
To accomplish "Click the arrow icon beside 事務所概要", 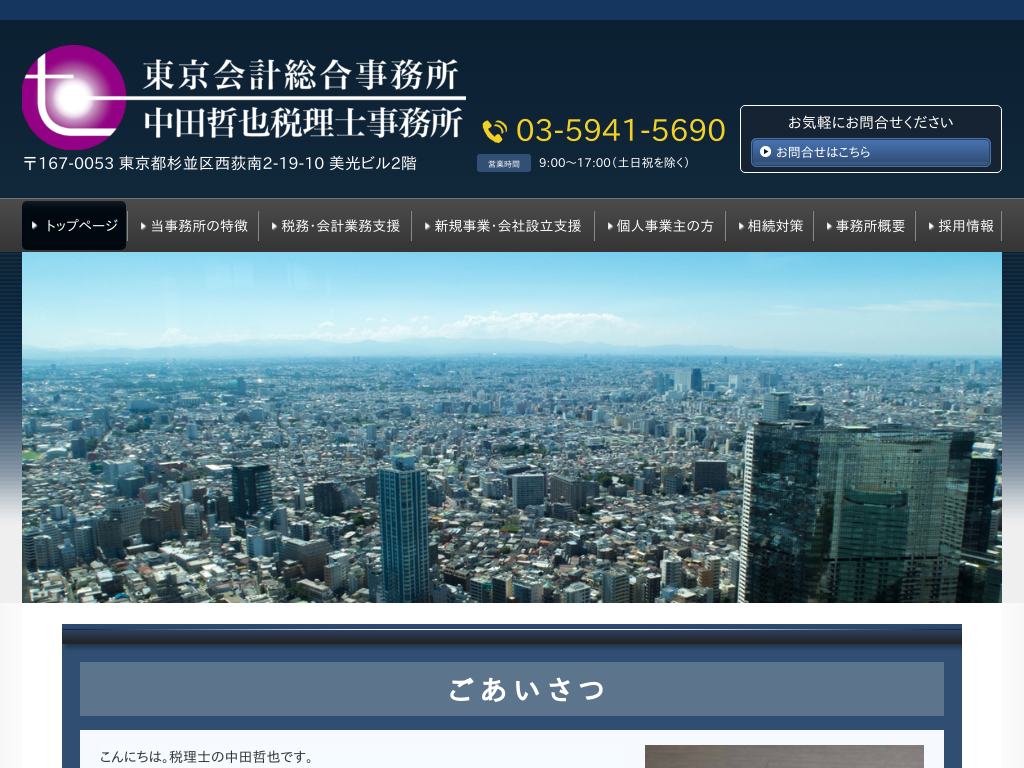I will [x=829, y=226].
